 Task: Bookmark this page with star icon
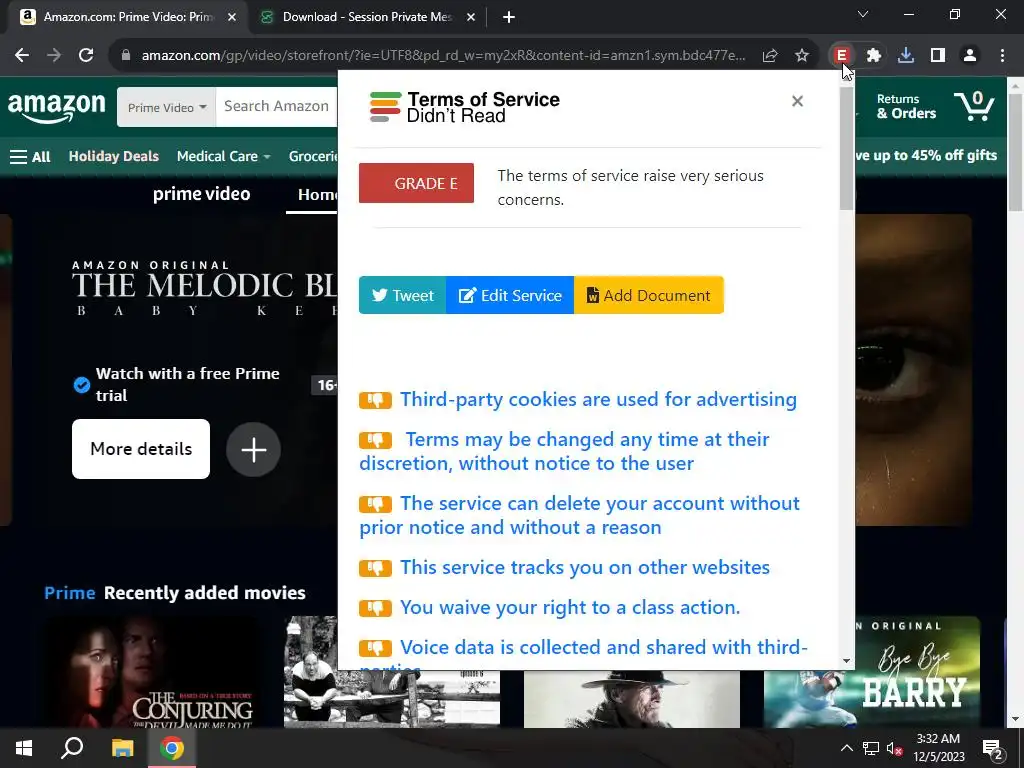(x=802, y=56)
